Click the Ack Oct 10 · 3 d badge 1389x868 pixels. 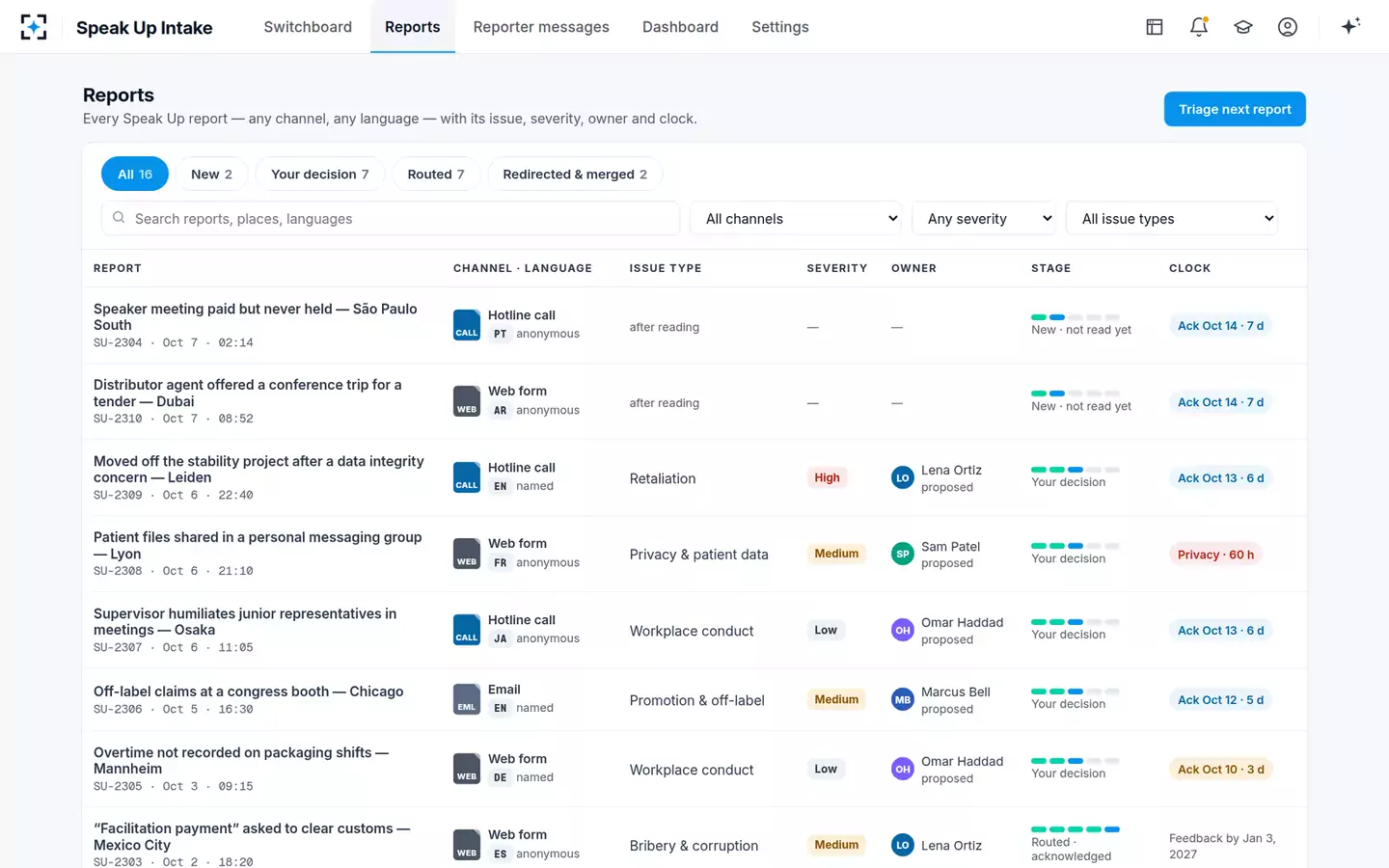(x=1220, y=770)
